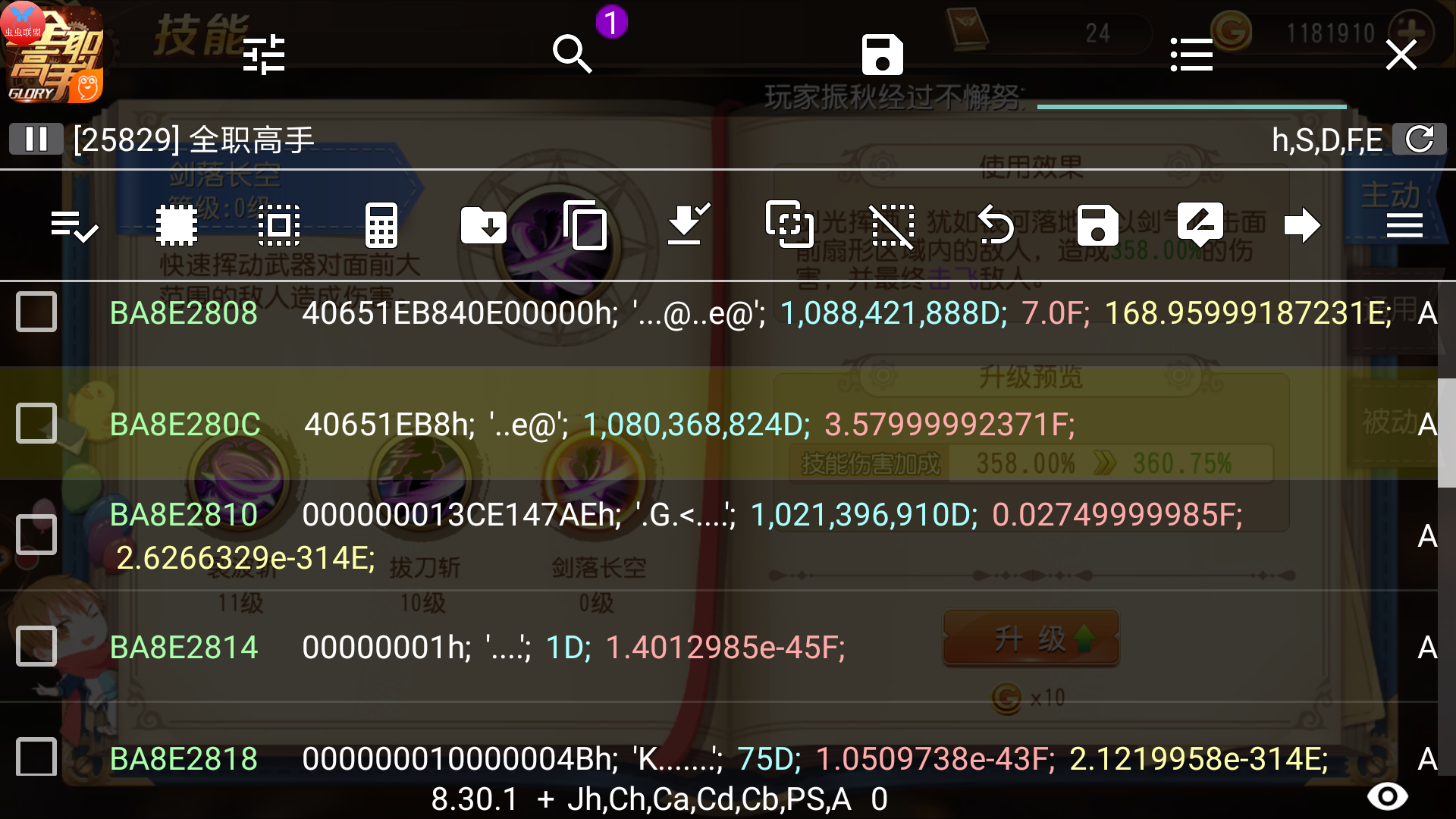Refresh the memory view

tap(1420, 140)
